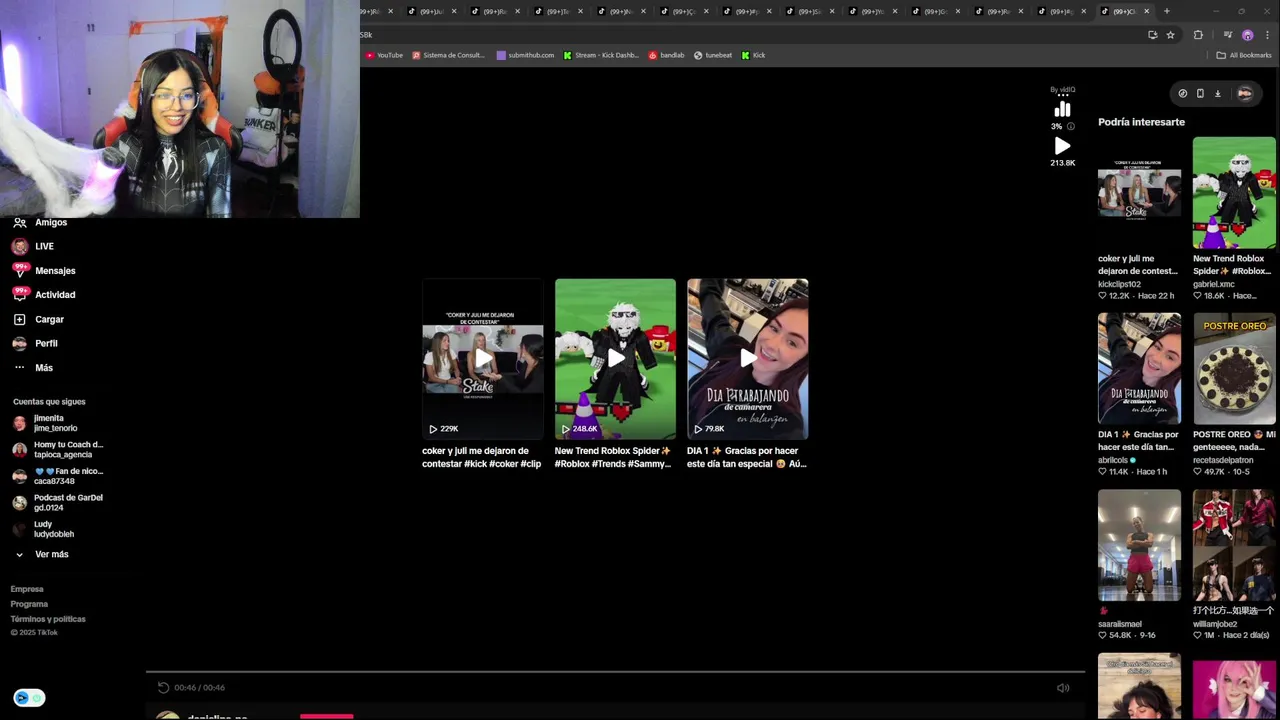Expand Ver más followed accounts
Viewport: 1280px width, 720px height.
click(x=41, y=554)
